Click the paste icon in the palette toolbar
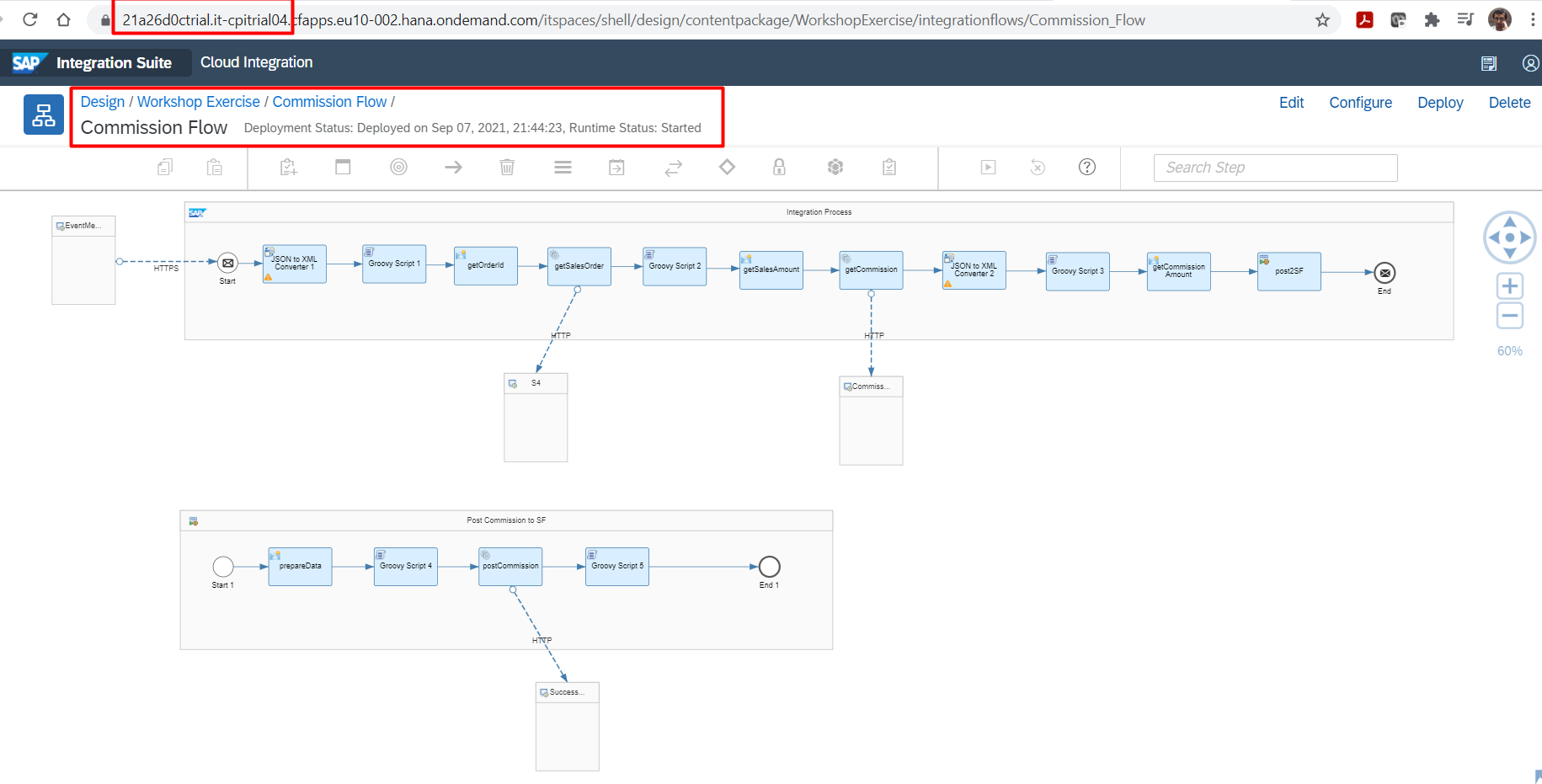This screenshot has width=1542, height=784. (215, 167)
